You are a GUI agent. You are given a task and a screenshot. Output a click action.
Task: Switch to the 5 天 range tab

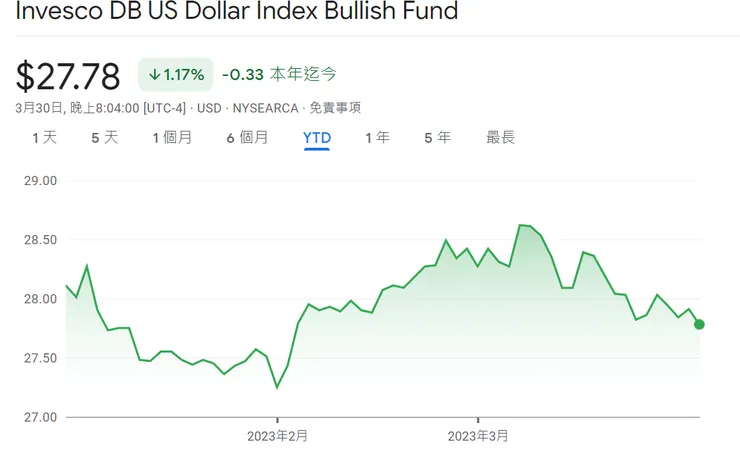coord(104,138)
